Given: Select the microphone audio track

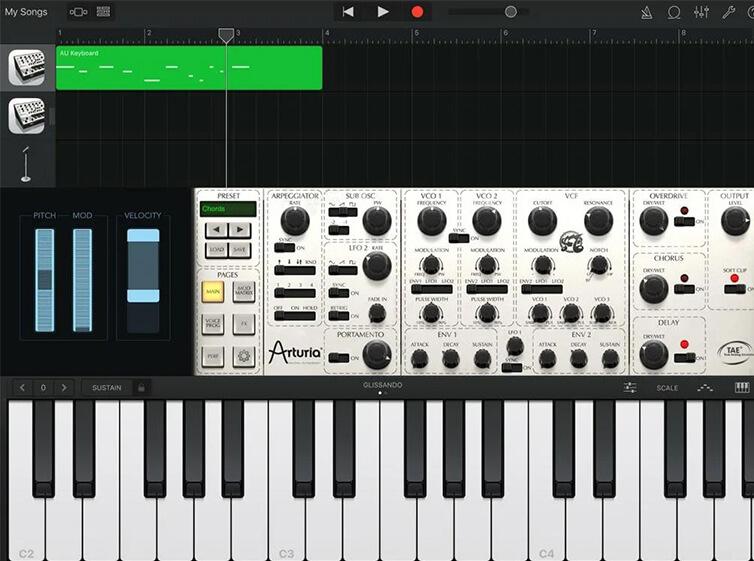Looking at the screenshot, I should pyautogui.click(x=26, y=164).
